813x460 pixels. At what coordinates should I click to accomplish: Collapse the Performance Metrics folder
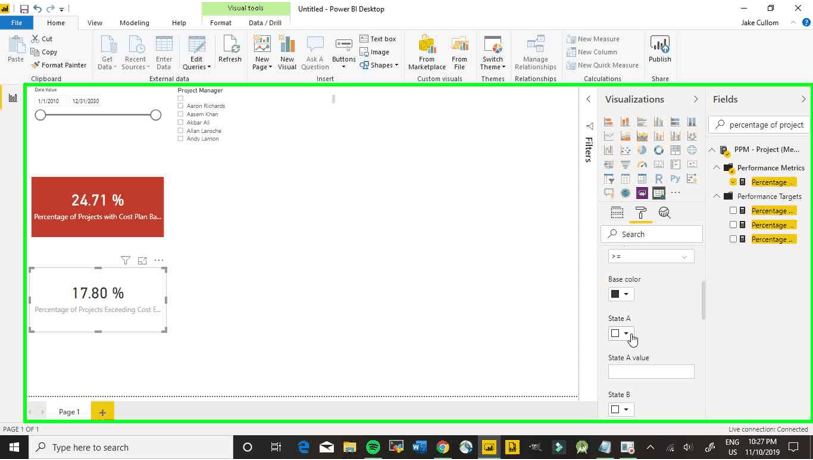716,168
